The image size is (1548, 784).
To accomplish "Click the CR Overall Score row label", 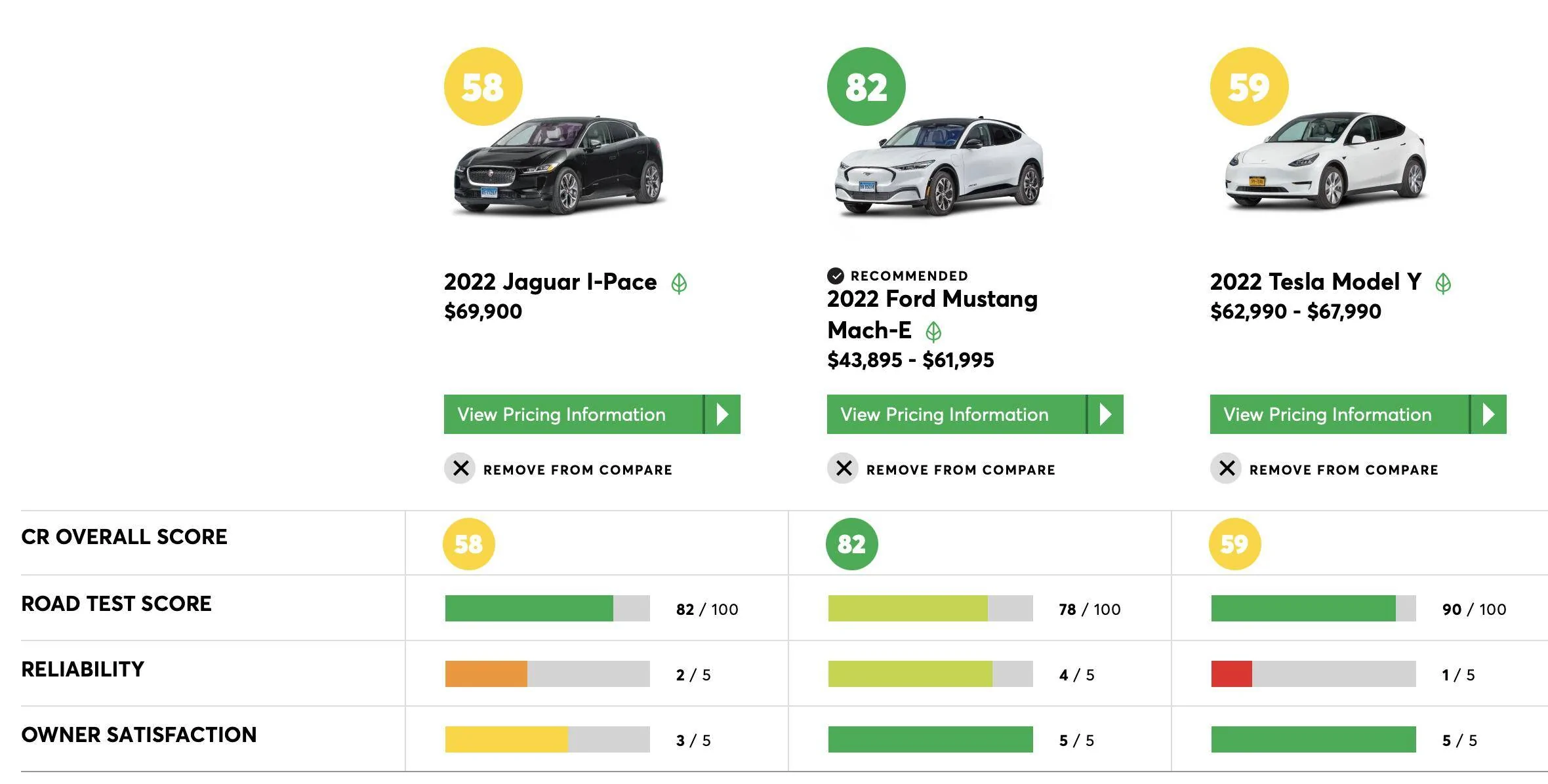I will (124, 537).
